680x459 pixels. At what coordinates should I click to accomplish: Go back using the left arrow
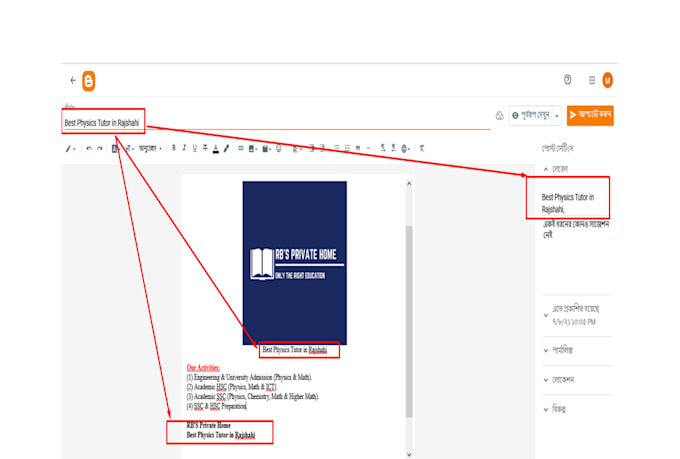coord(73,80)
